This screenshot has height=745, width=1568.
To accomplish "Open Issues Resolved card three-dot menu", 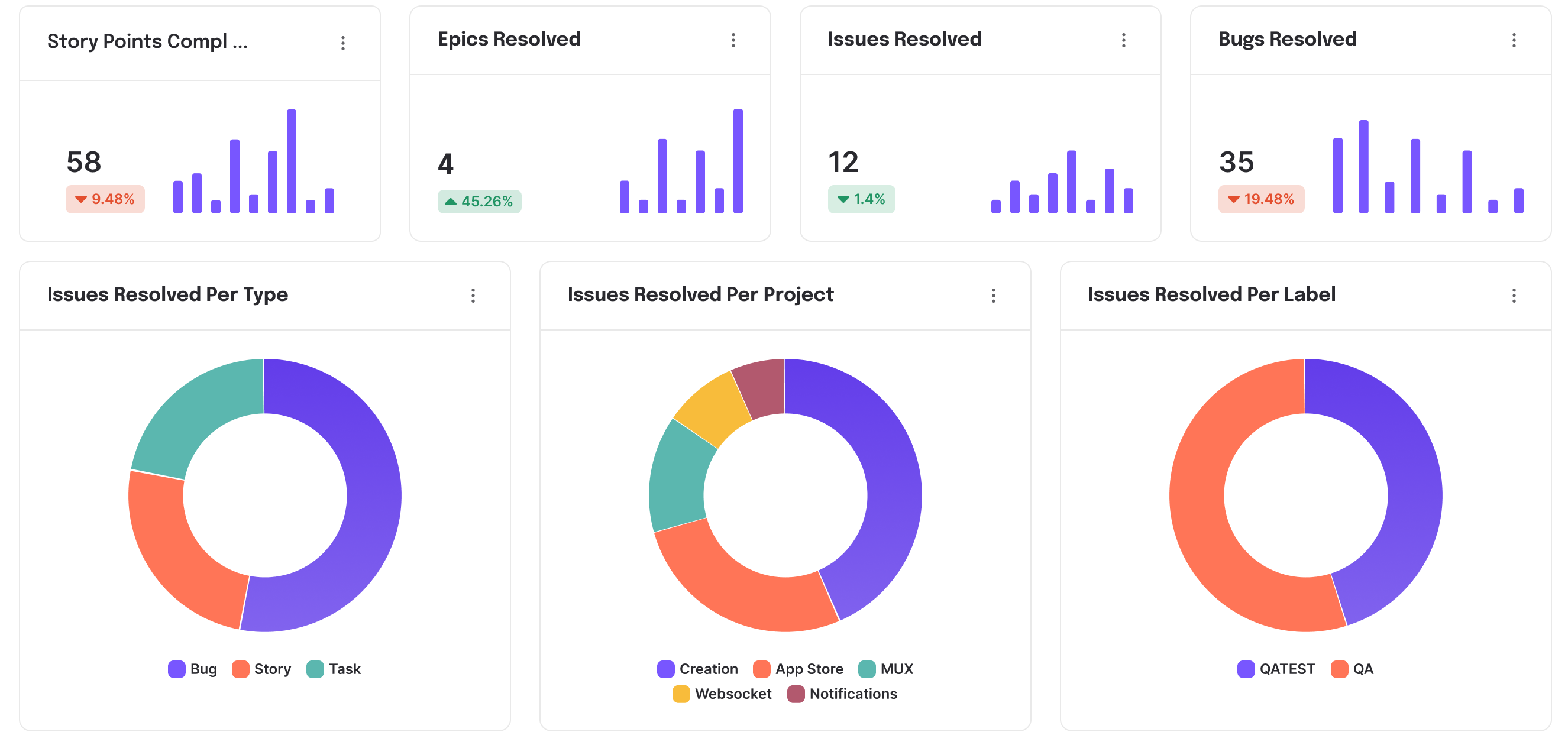I will [1123, 40].
